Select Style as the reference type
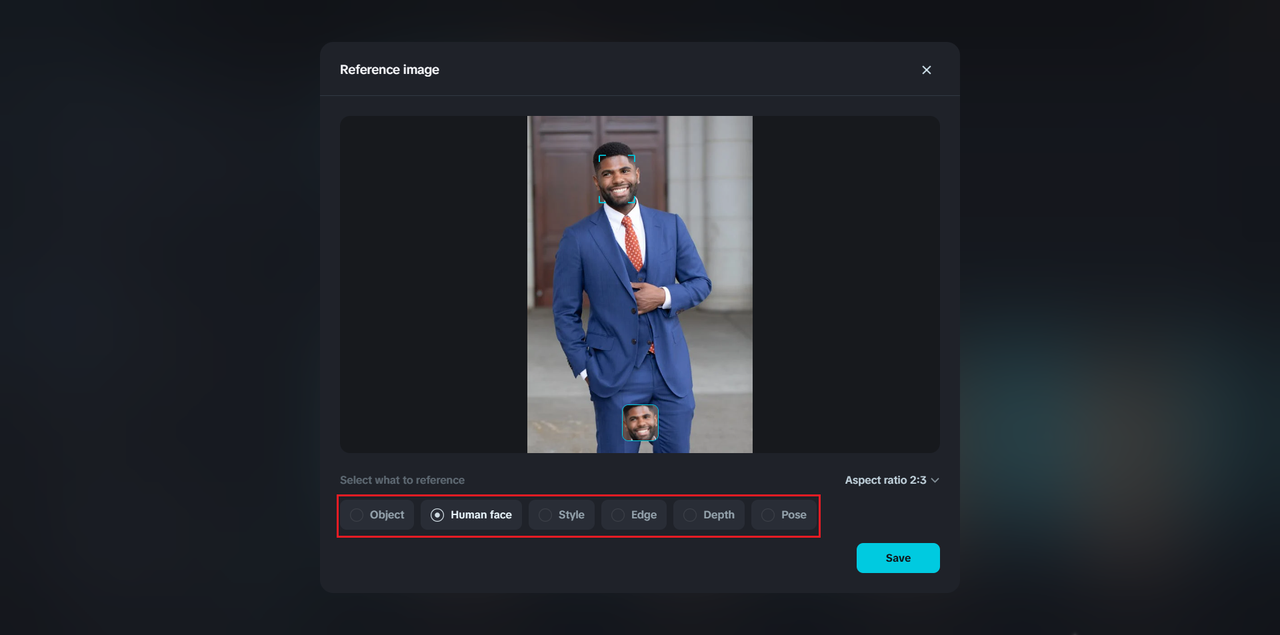 coord(561,515)
